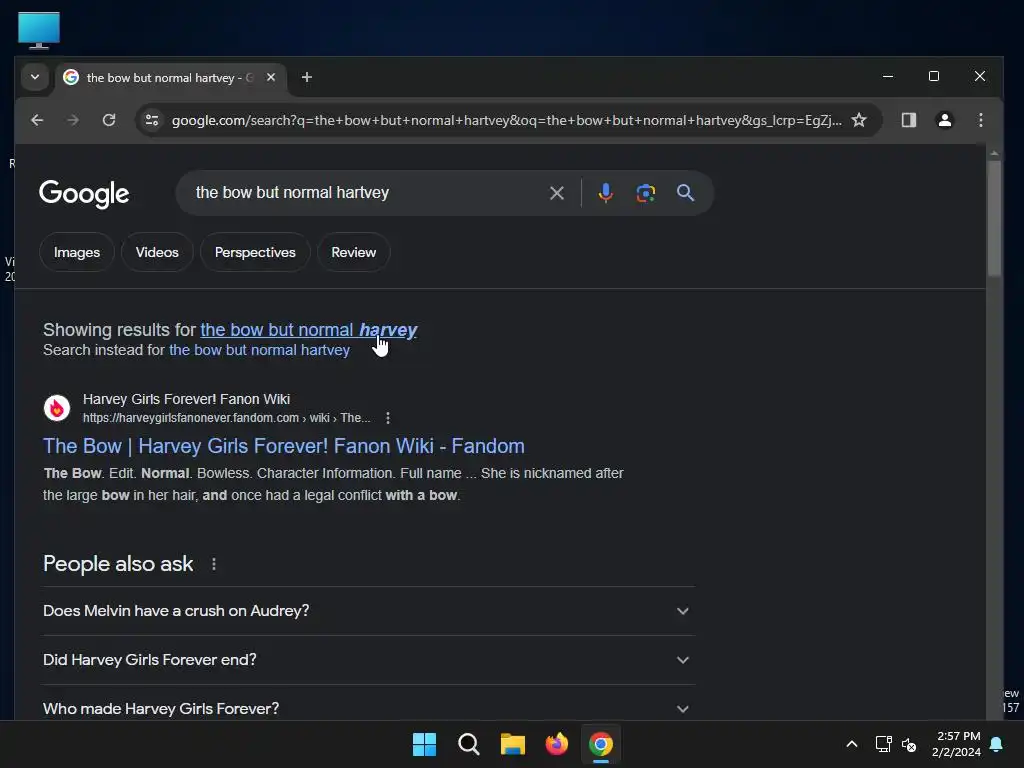
Task: Bookmark this page with the star icon
Action: (x=859, y=120)
